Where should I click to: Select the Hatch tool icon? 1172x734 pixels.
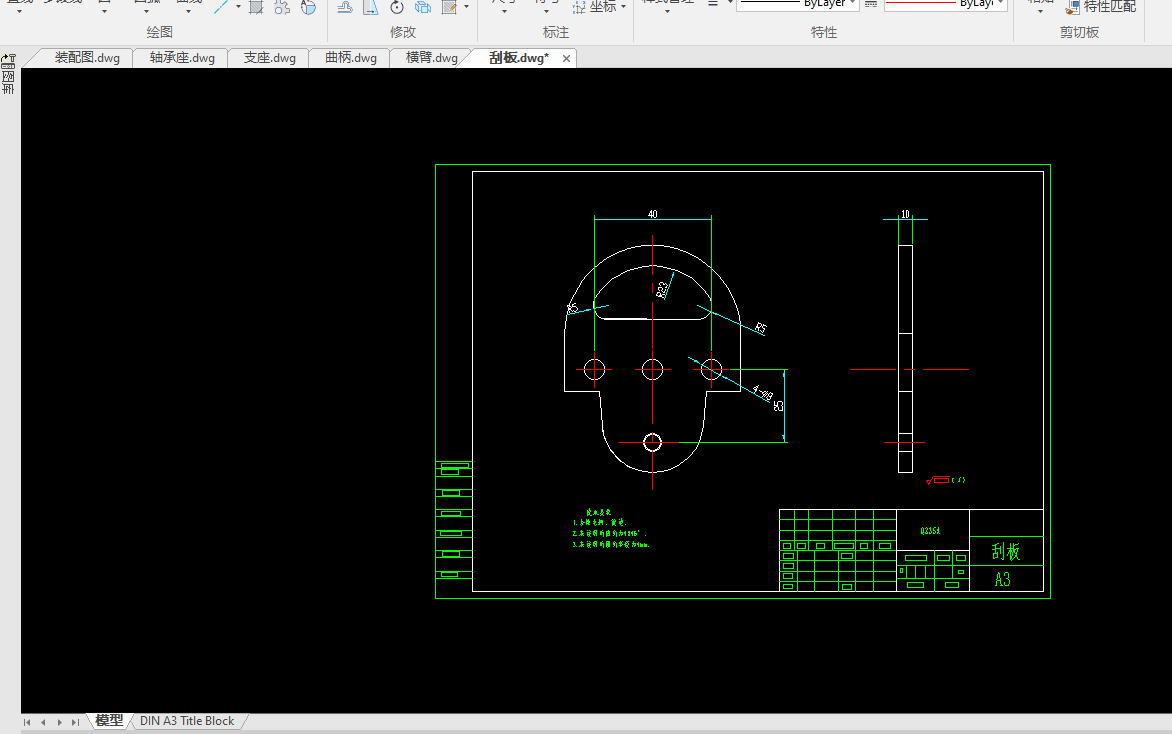click(x=256, y=7)
